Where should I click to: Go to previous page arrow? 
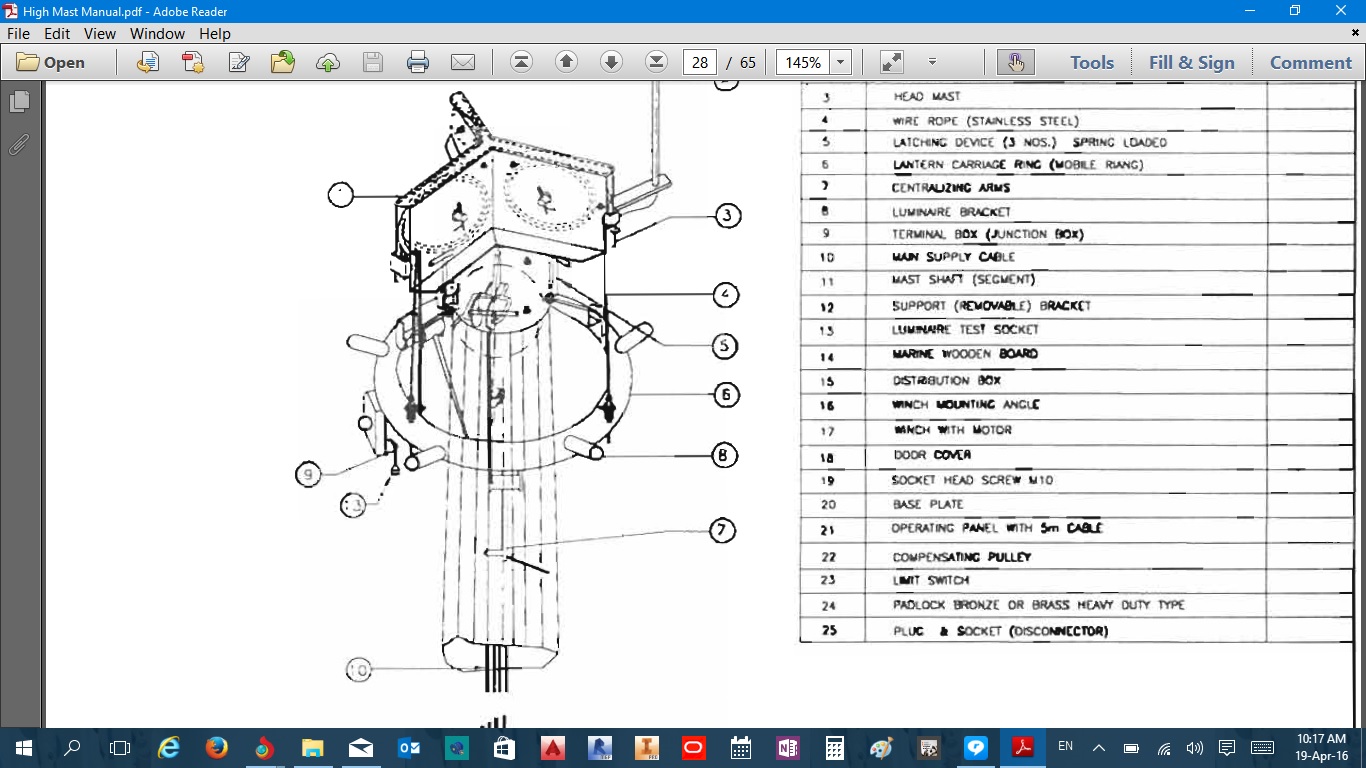tap(566, 62)
